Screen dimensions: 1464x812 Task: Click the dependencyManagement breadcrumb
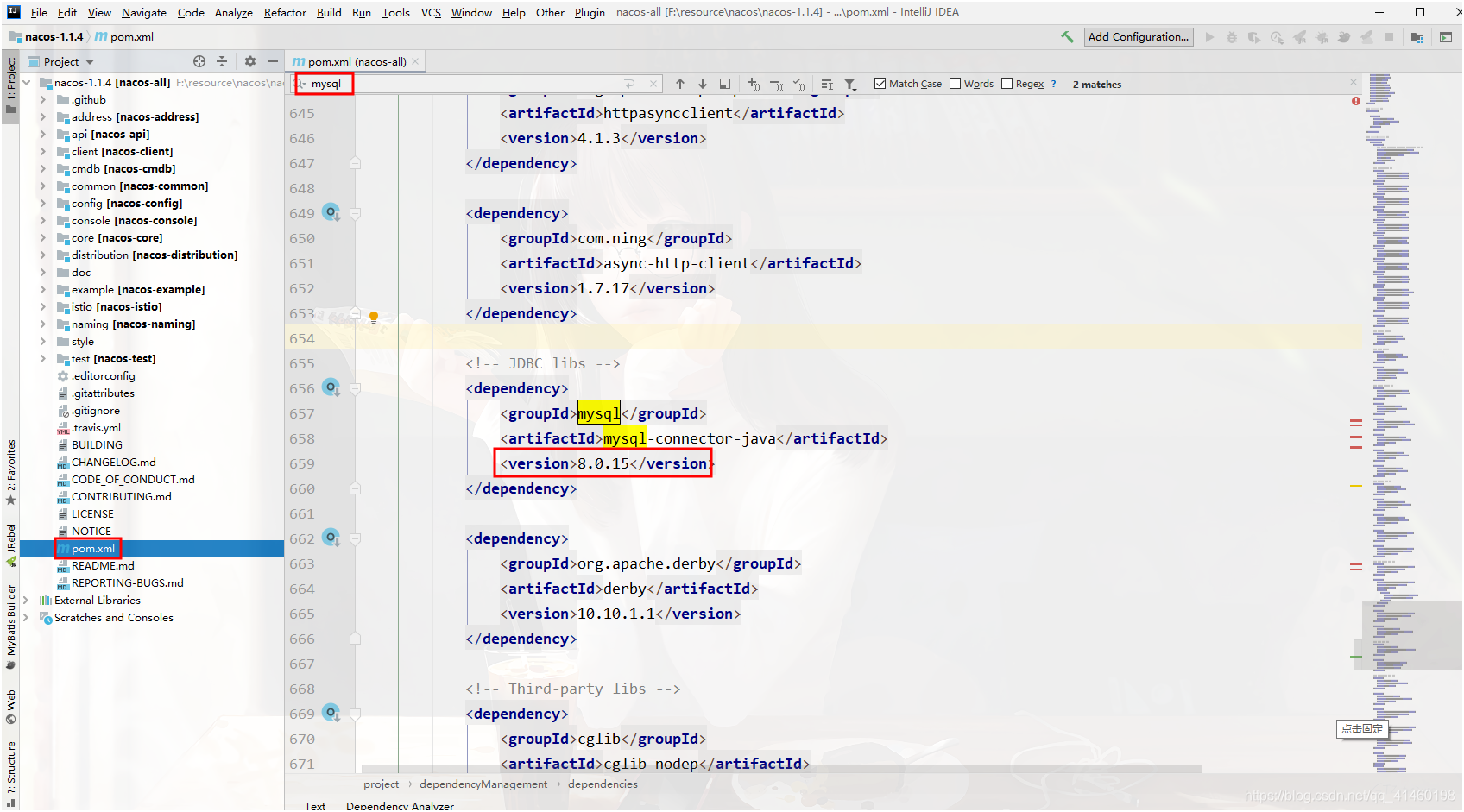[x=483, y=784]
